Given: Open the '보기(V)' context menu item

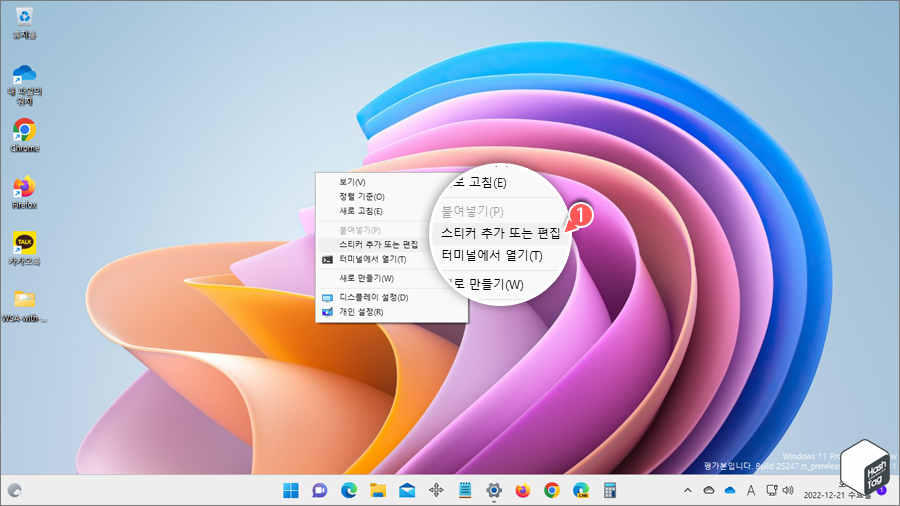Looking at the screenshot, I should [391, 182].
